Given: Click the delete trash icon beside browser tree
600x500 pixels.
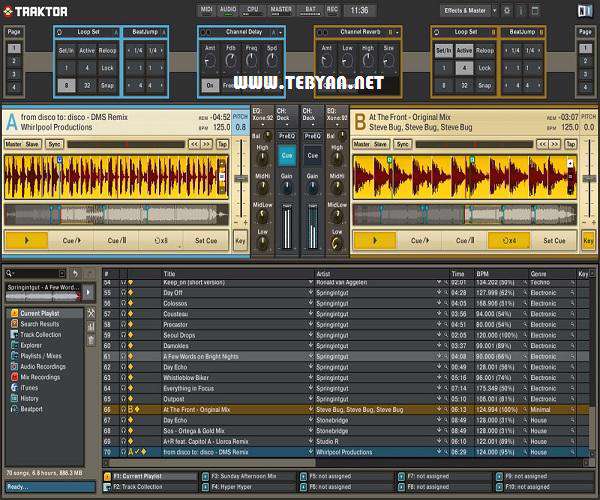Looking at the screenshot, I should click(91, 340).
